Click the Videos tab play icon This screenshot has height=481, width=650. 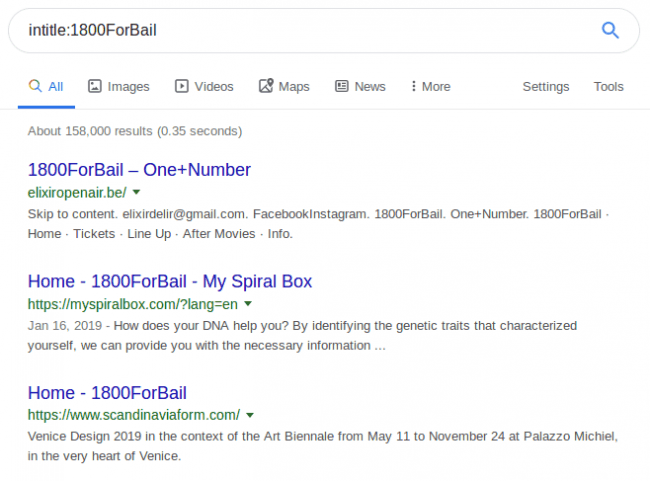click(182, 86)
